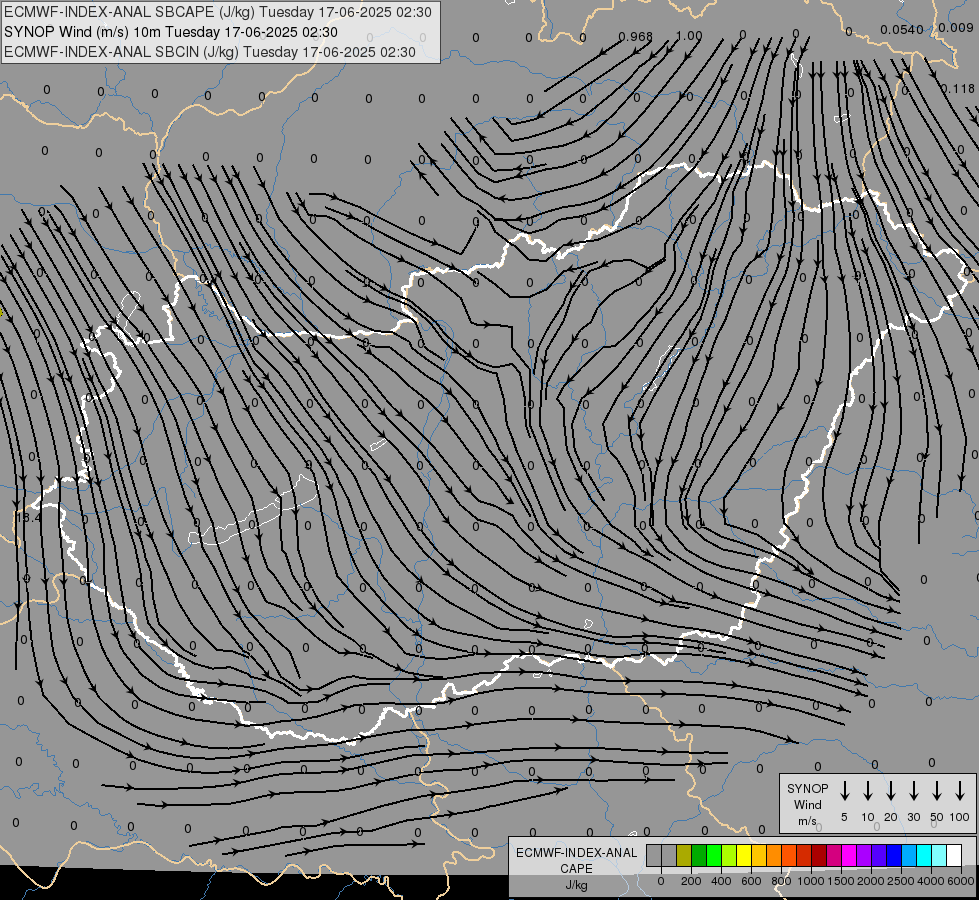Click the ECMWF-INDEX-ANAL CAPE legend label
Screen dimensions: 979x900
click(x=577, y=860)
